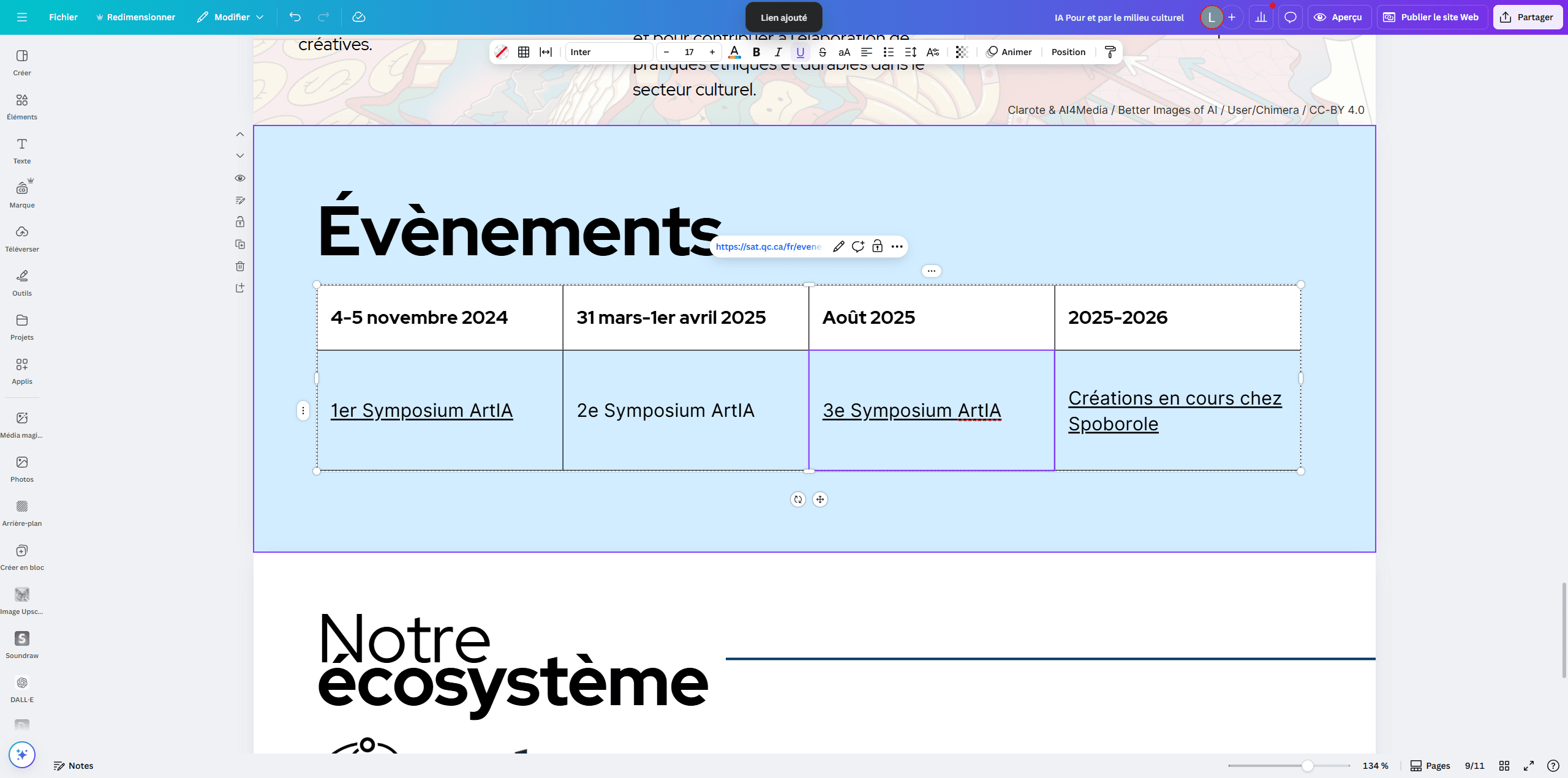
Task: Click Publier le site Web
Action: [x=1432, y=17]
